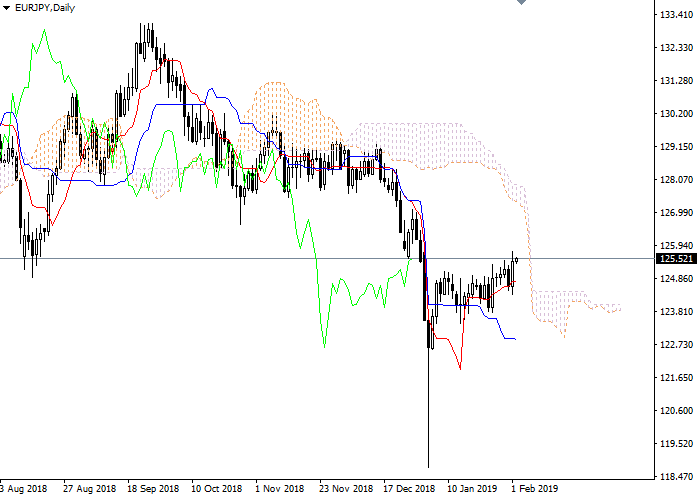Click the latest candlestick at chart's right edge

(x=517, y=260)
